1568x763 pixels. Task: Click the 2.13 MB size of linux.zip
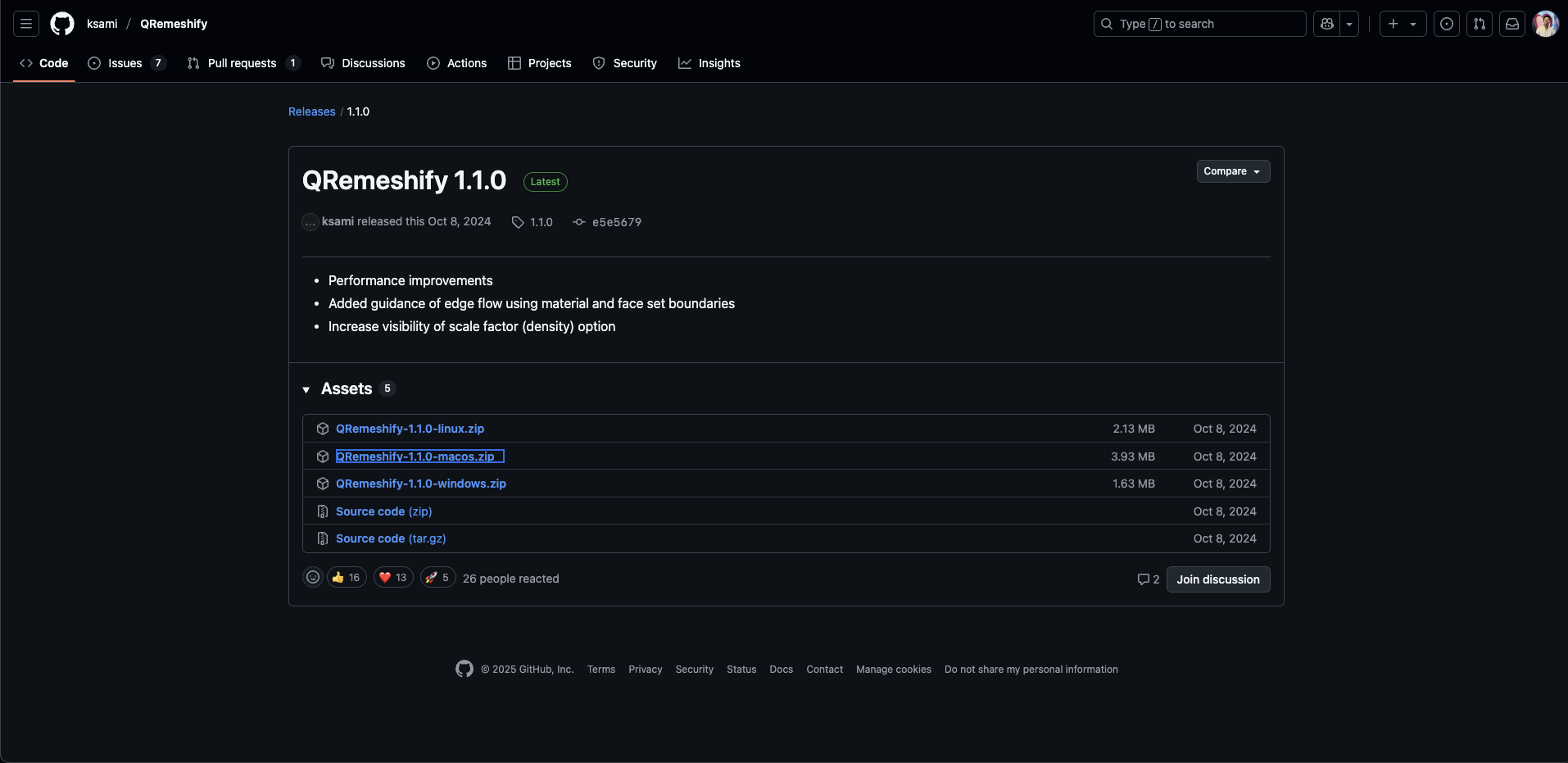coord(1134,429)
